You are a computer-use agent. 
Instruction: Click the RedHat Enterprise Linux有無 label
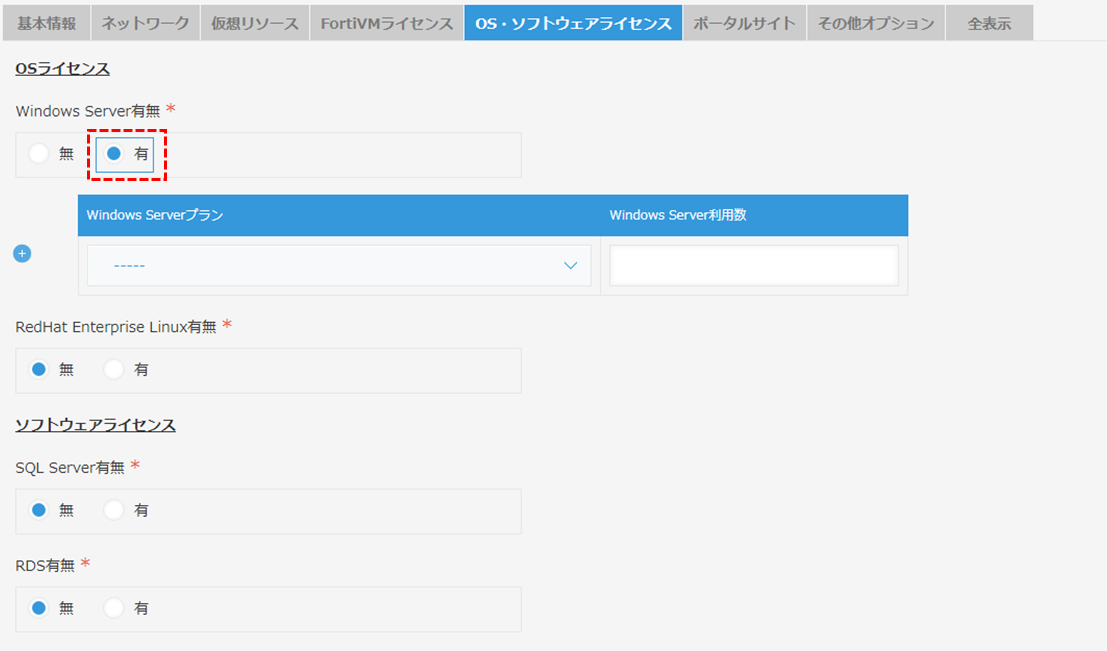click(x=116, y=327)
